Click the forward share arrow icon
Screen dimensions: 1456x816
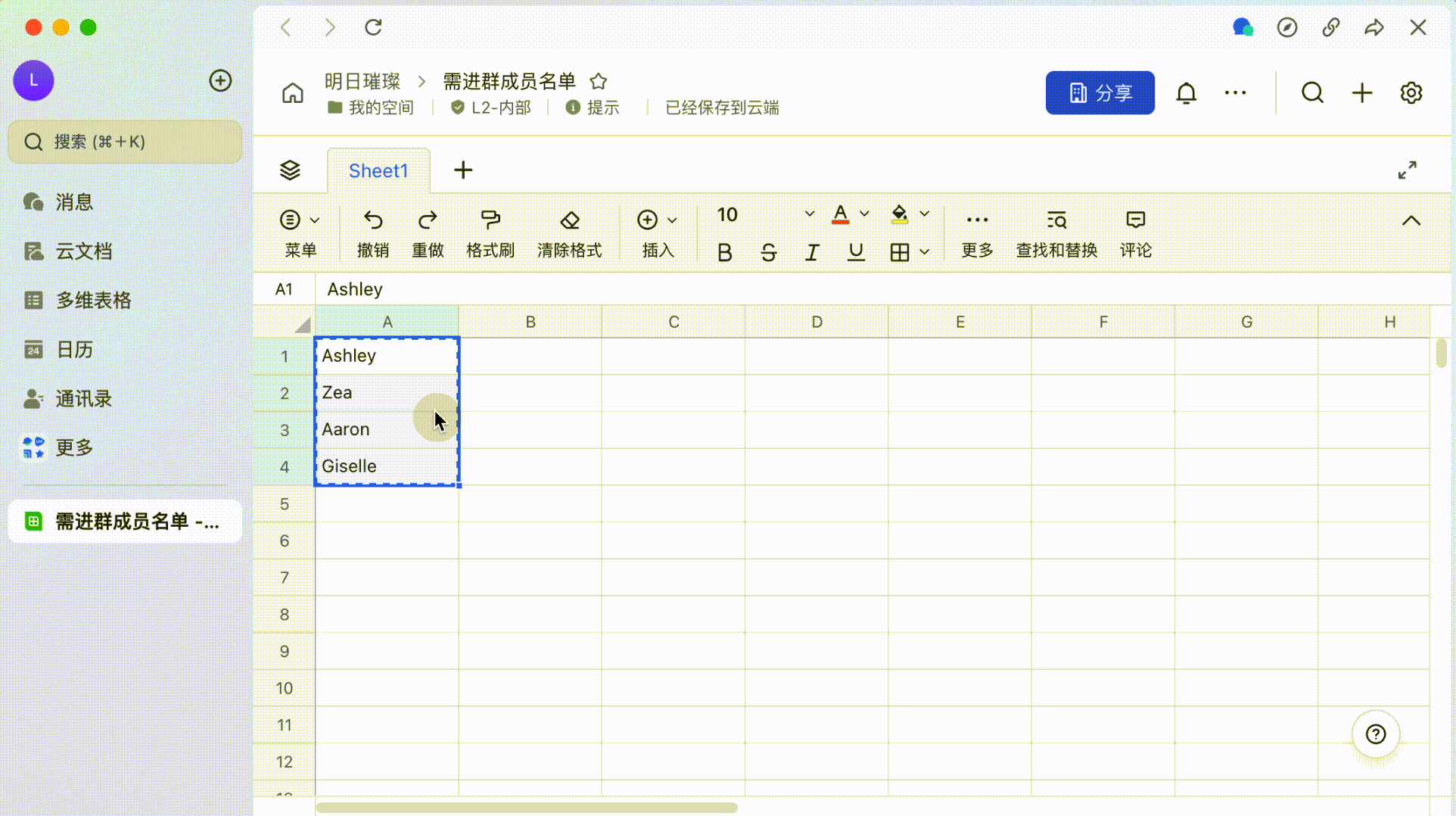click(1374, 28)
